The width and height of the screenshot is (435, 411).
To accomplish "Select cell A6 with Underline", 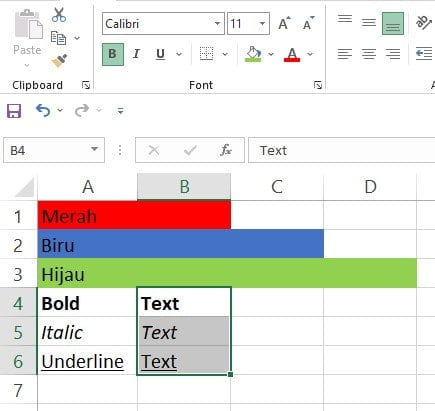I will click(x=88, y=360).
